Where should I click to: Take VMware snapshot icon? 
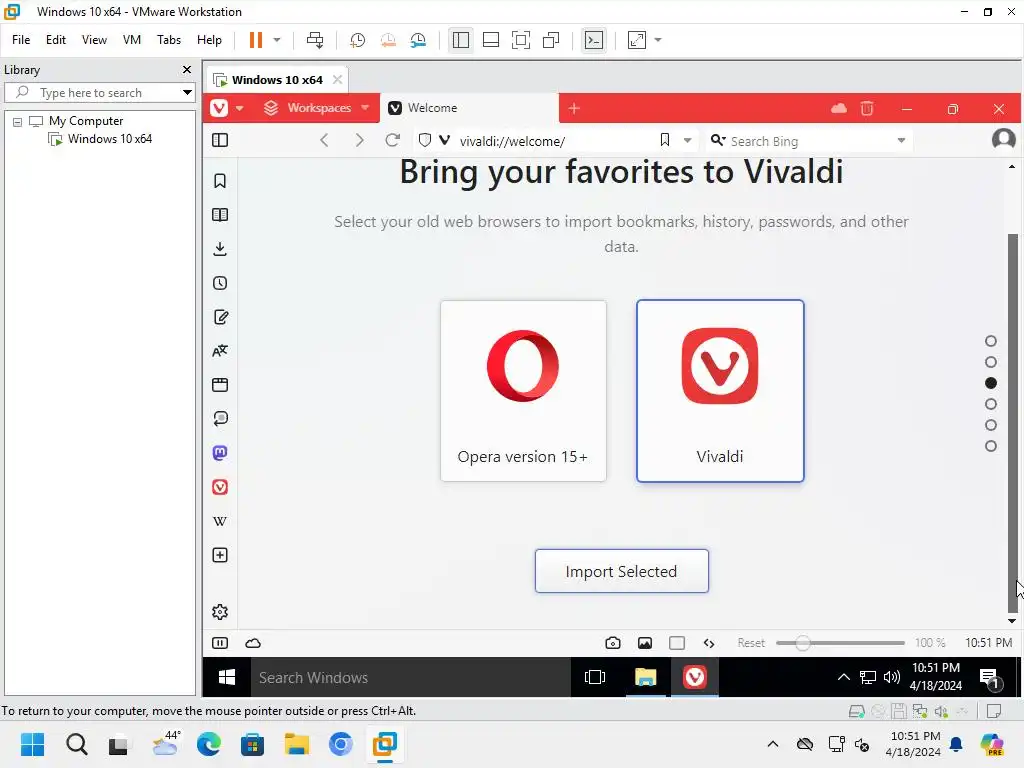coord(357,40)
